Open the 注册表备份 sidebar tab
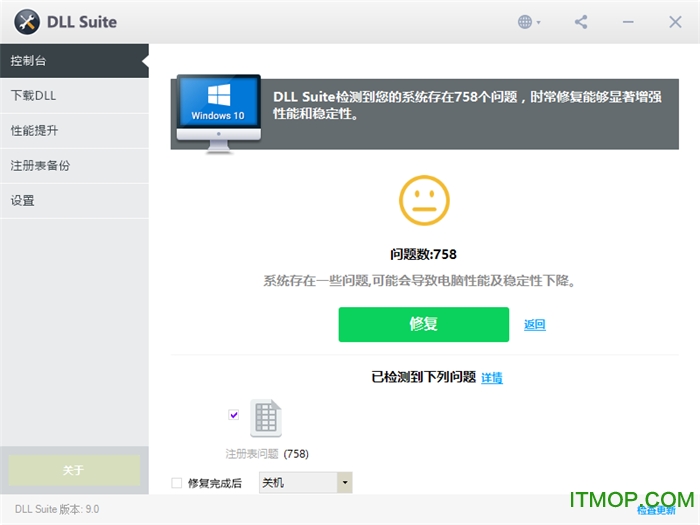Screen dimensions: 700x525 click(x=74, y=166)
